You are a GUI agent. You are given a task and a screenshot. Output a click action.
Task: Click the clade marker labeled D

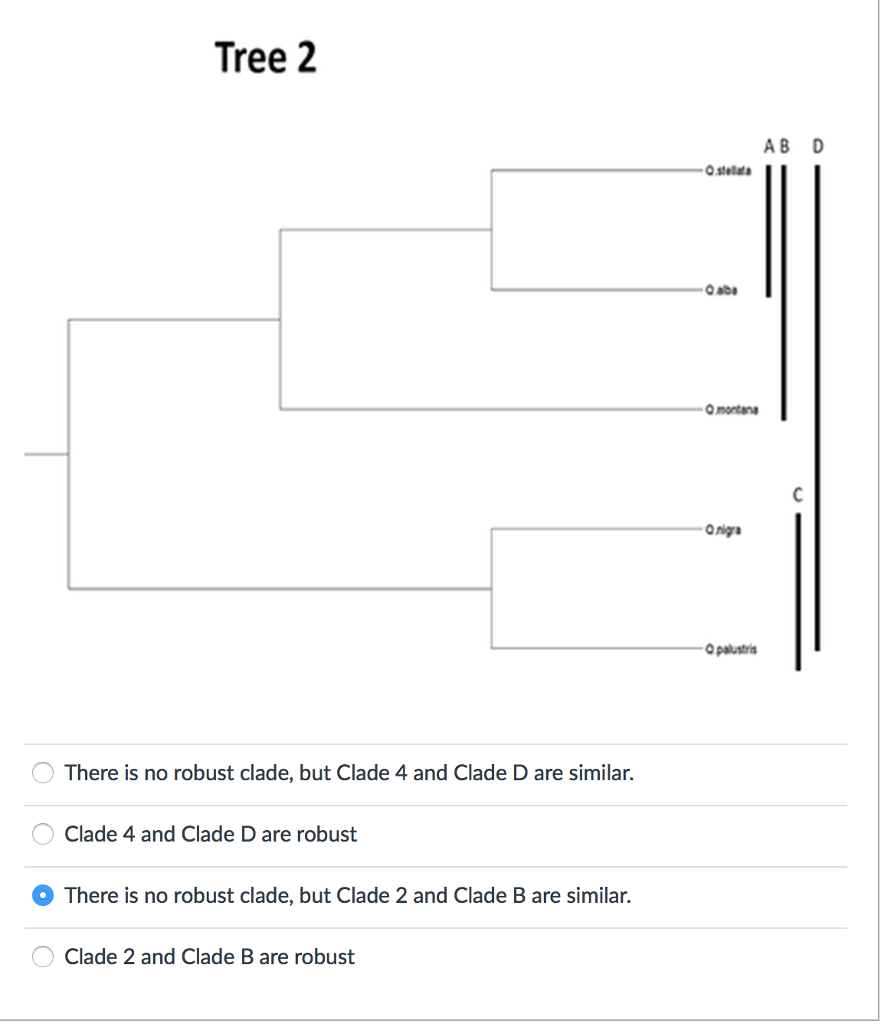pos(818,145)
